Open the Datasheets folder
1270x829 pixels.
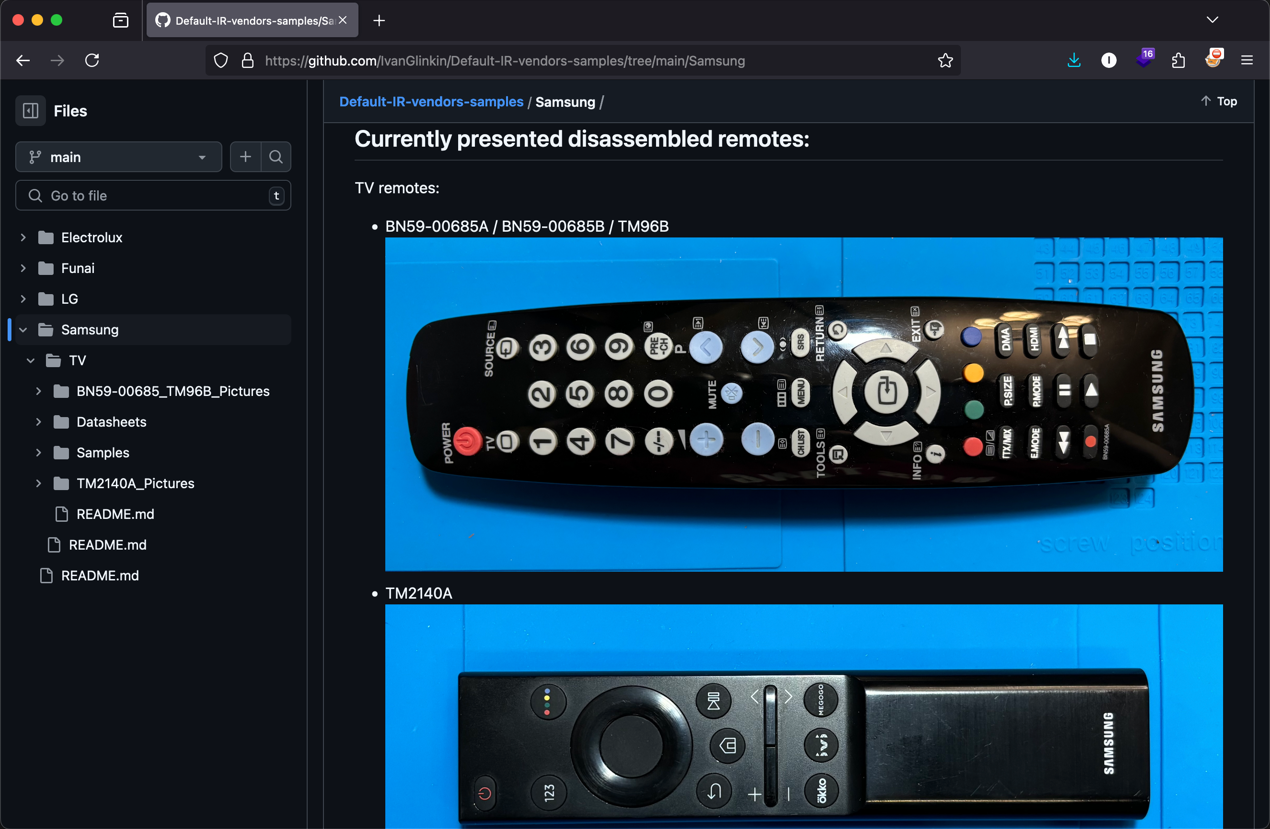pos(111,422)
